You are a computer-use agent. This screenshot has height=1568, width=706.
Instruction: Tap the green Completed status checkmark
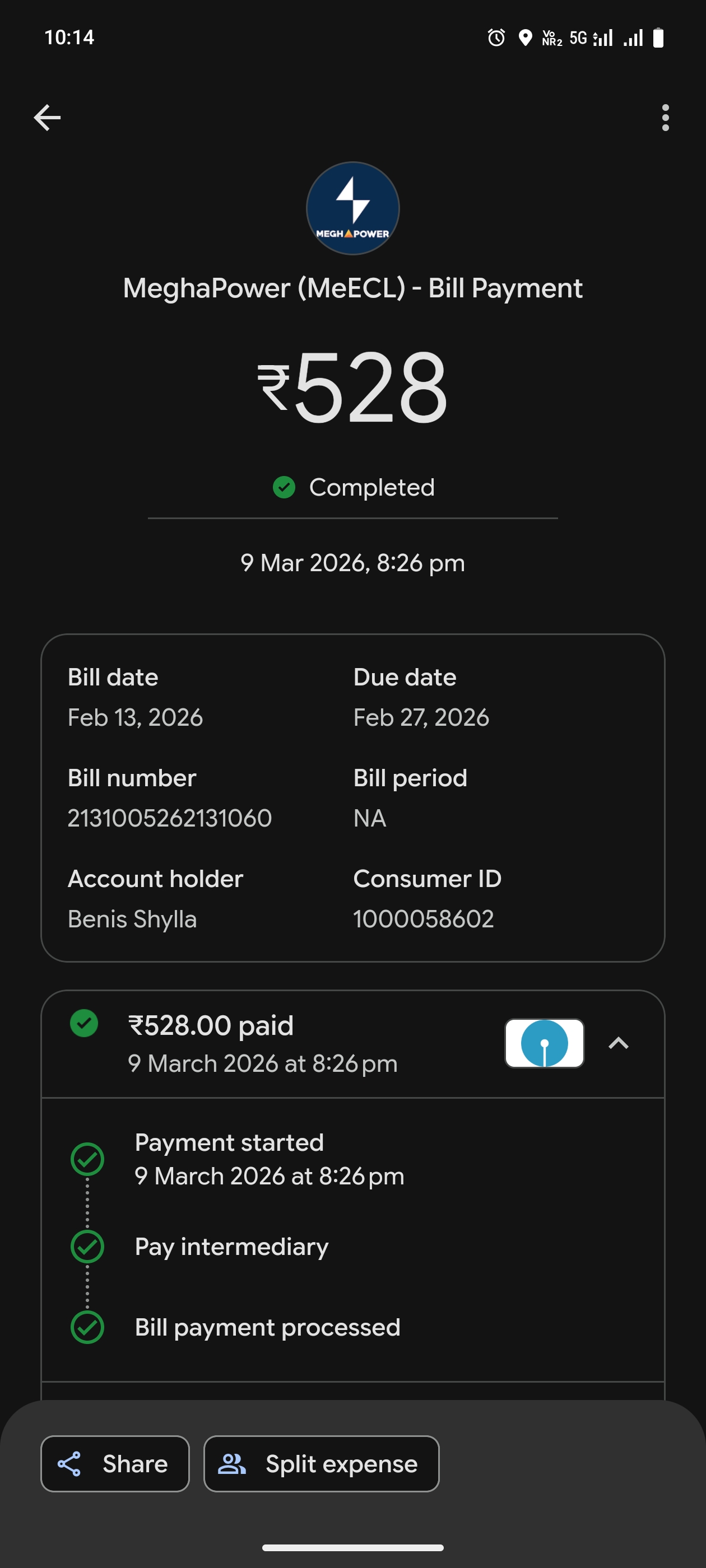284,487
